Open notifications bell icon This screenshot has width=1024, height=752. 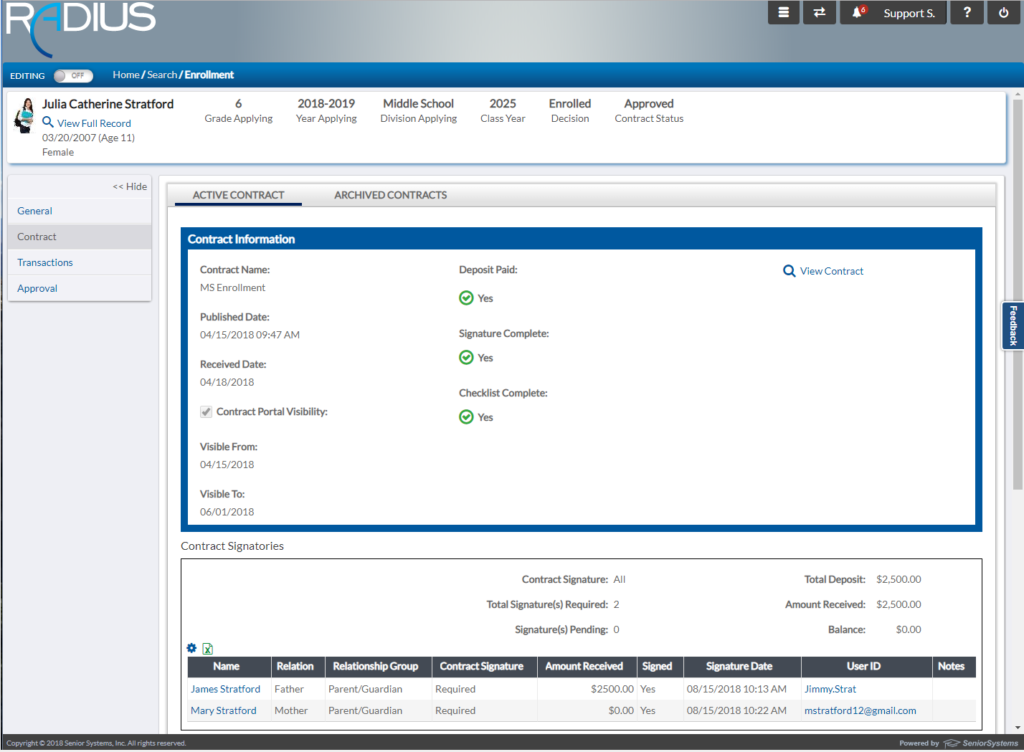tap(858, 12)
